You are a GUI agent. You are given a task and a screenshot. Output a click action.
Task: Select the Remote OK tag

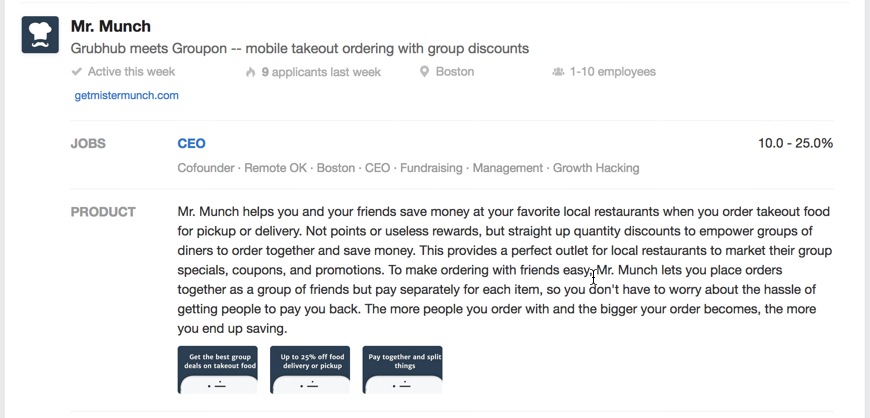275,168
